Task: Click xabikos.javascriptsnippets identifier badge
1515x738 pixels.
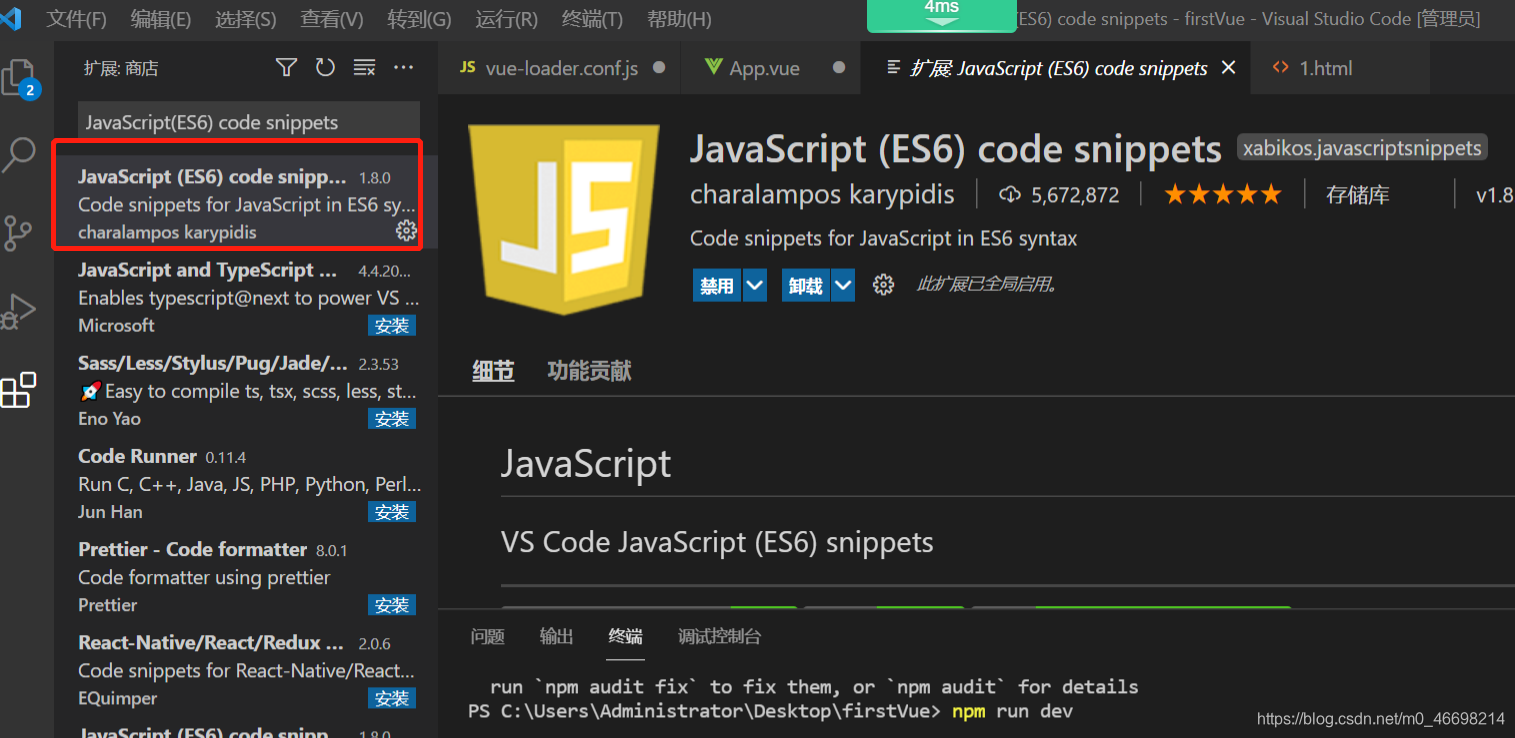Action: click(1362, 148)
